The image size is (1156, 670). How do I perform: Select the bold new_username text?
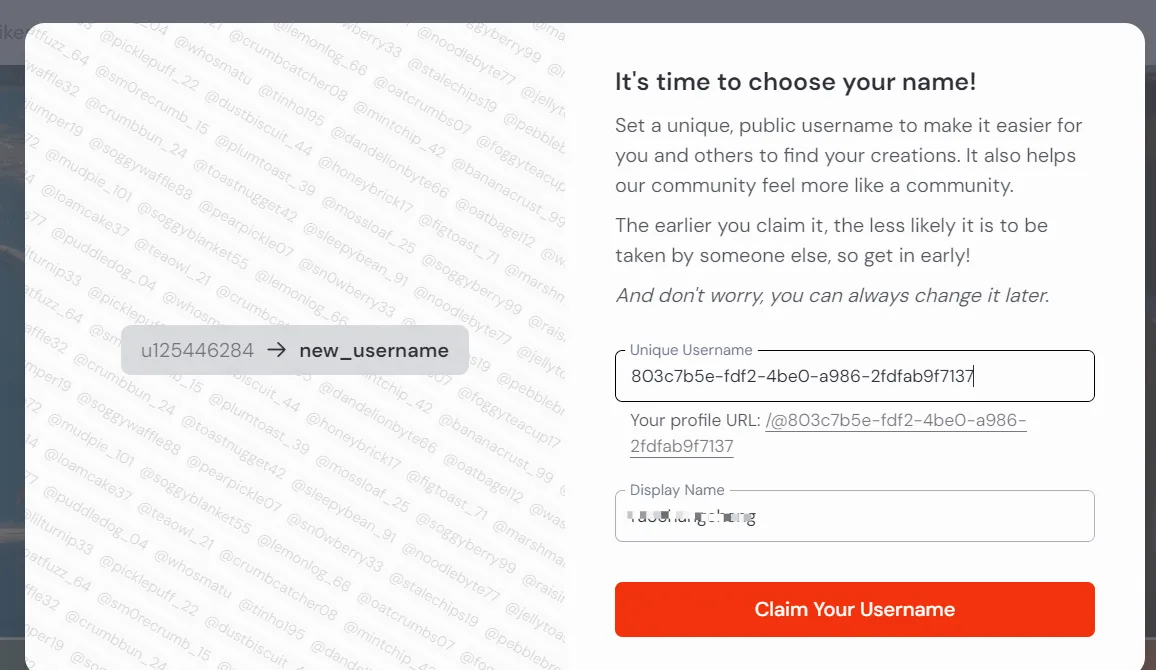pos(374,350)
